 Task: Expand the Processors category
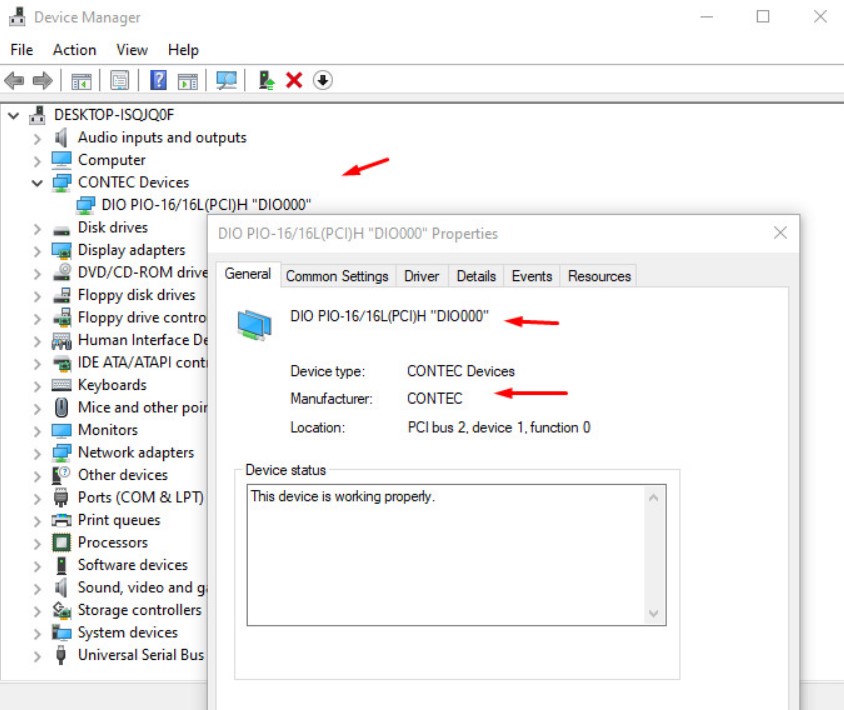coord(37,544)
